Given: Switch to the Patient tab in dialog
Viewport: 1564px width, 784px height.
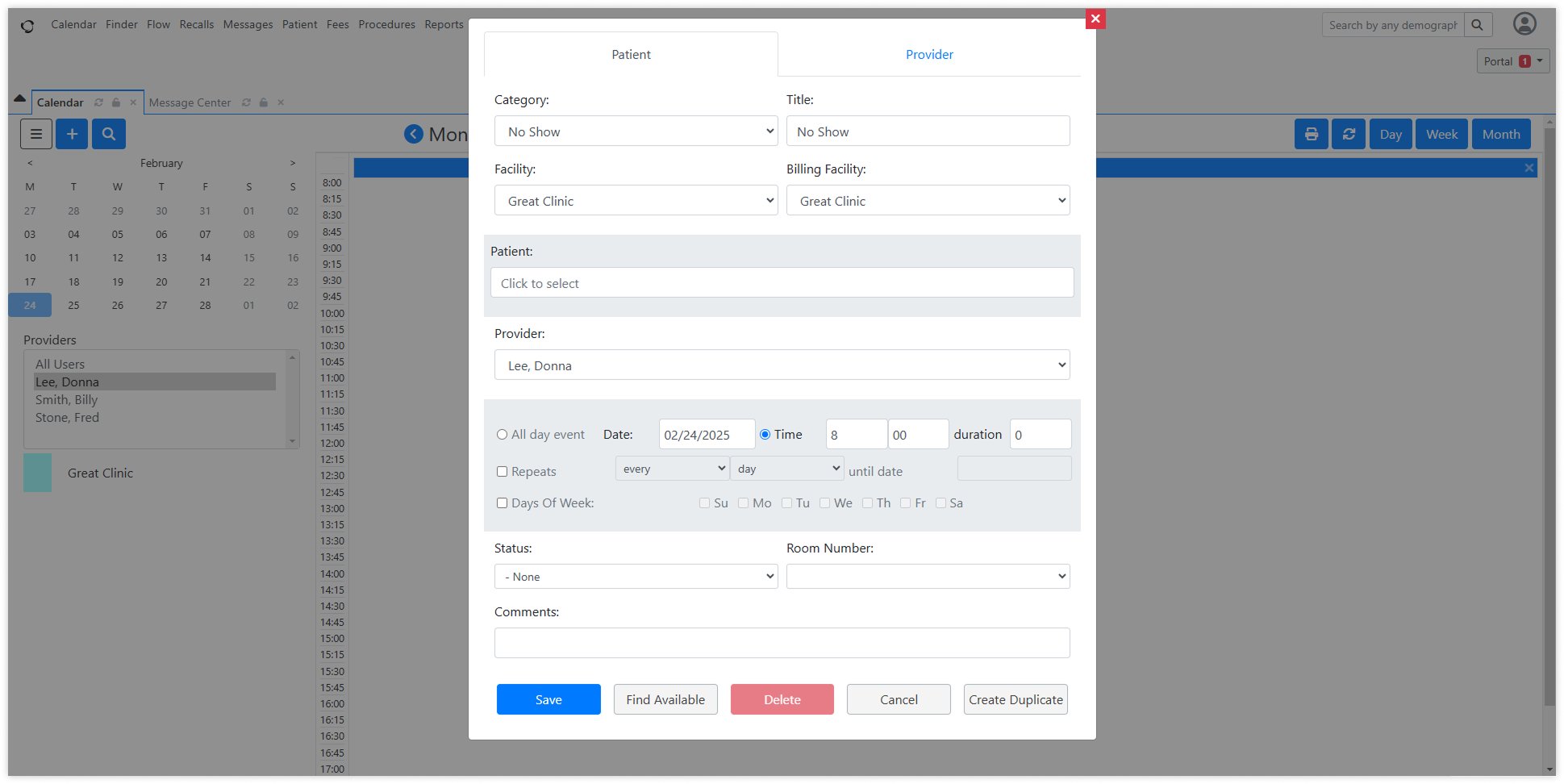Looking at the screenshot, I should pos(631,54).
